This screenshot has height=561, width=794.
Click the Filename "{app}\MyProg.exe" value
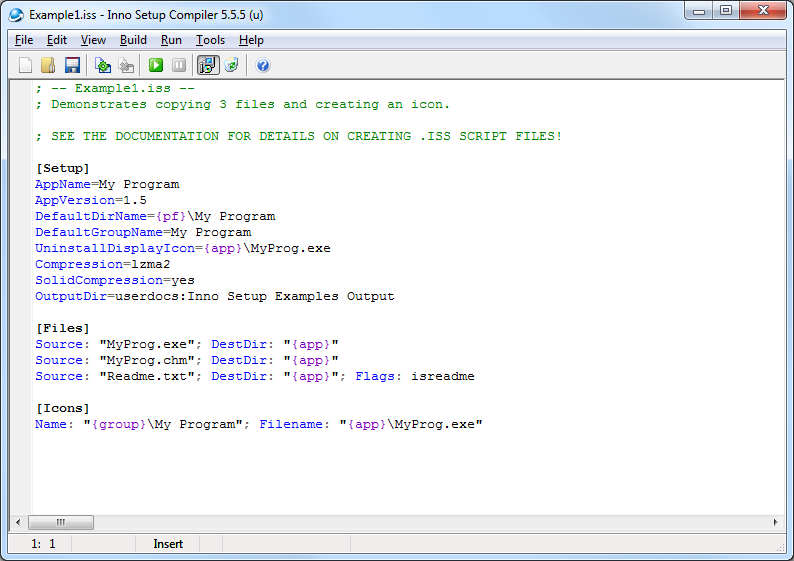click(411, 424)
